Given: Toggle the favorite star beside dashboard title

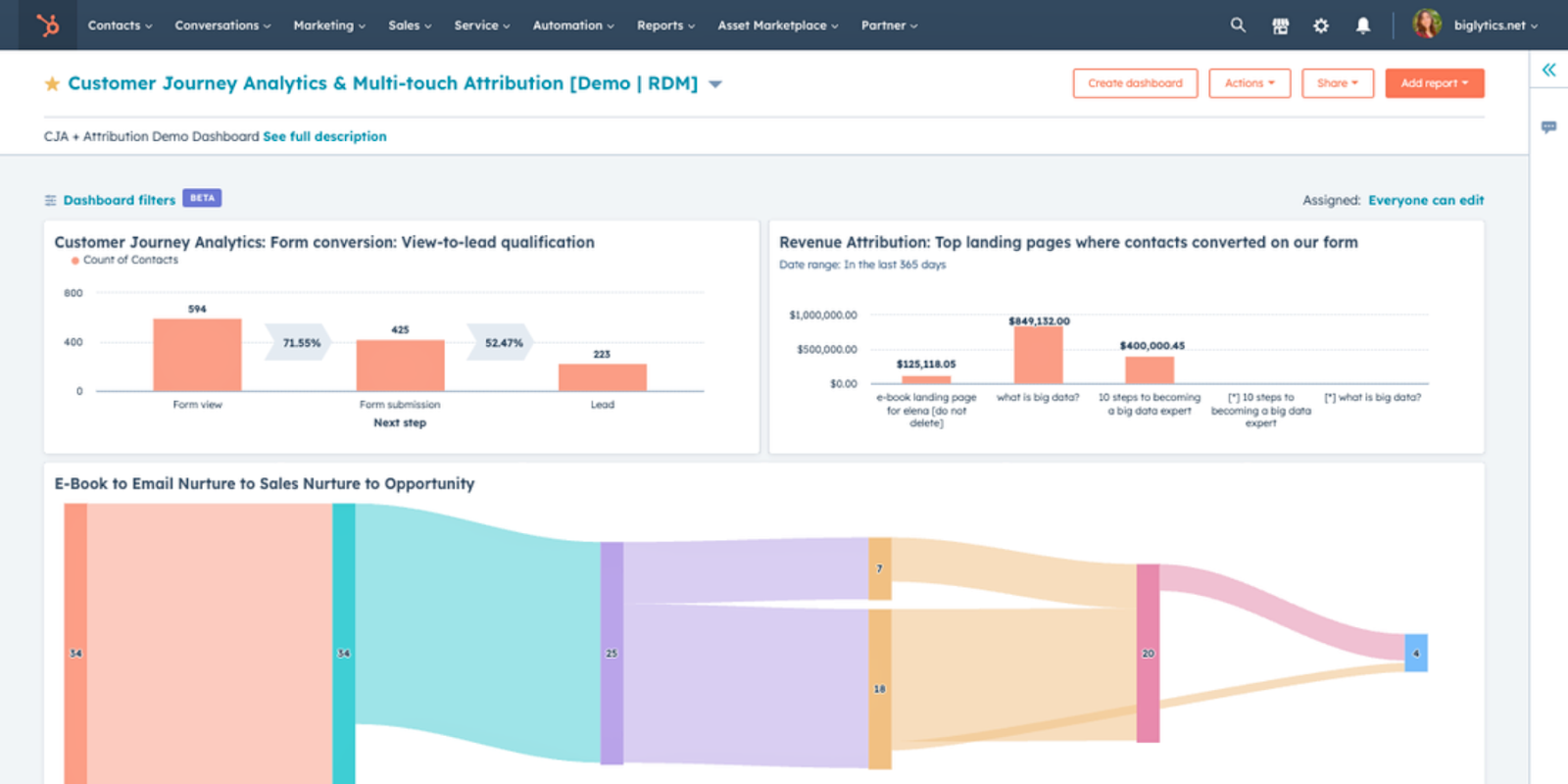Looking at the screenshot, I should click(x=52, y=83).
